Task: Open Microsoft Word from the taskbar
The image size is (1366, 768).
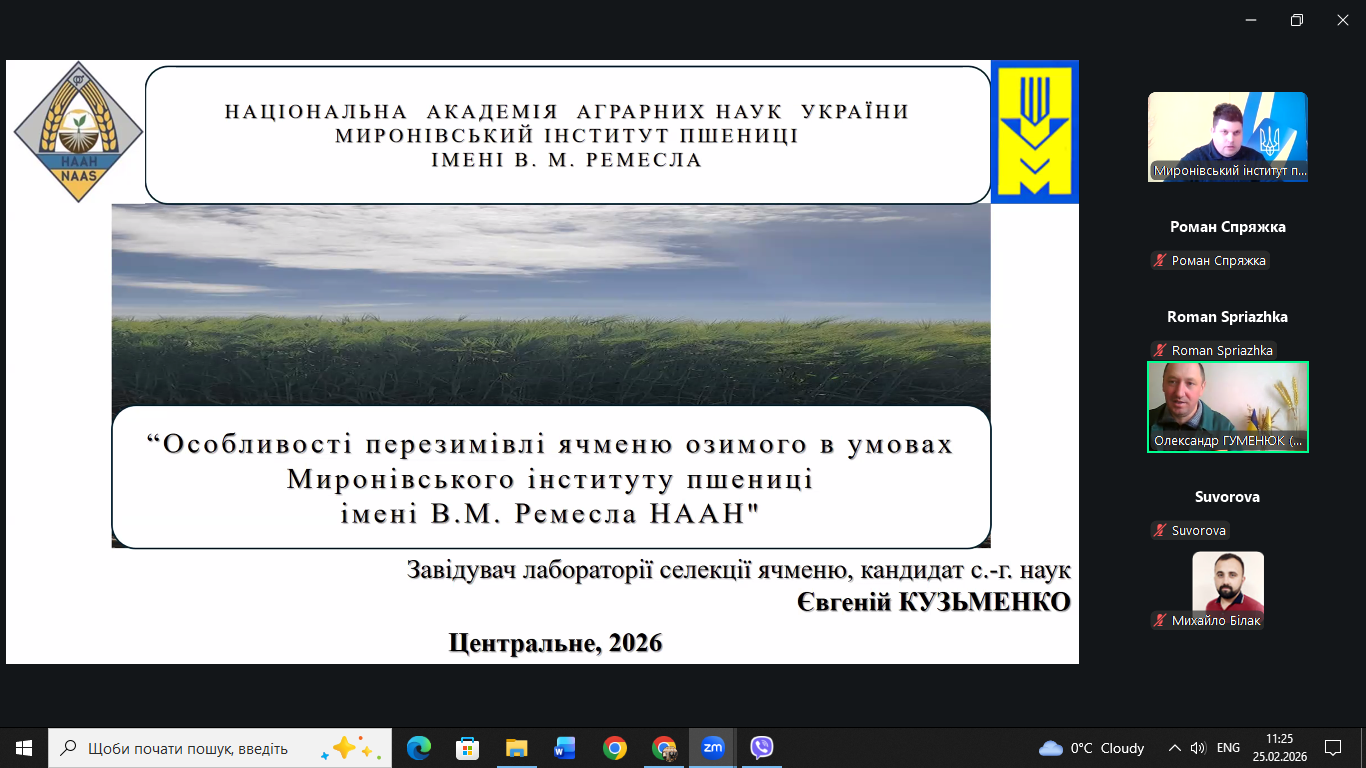Action: pos(565,748)
